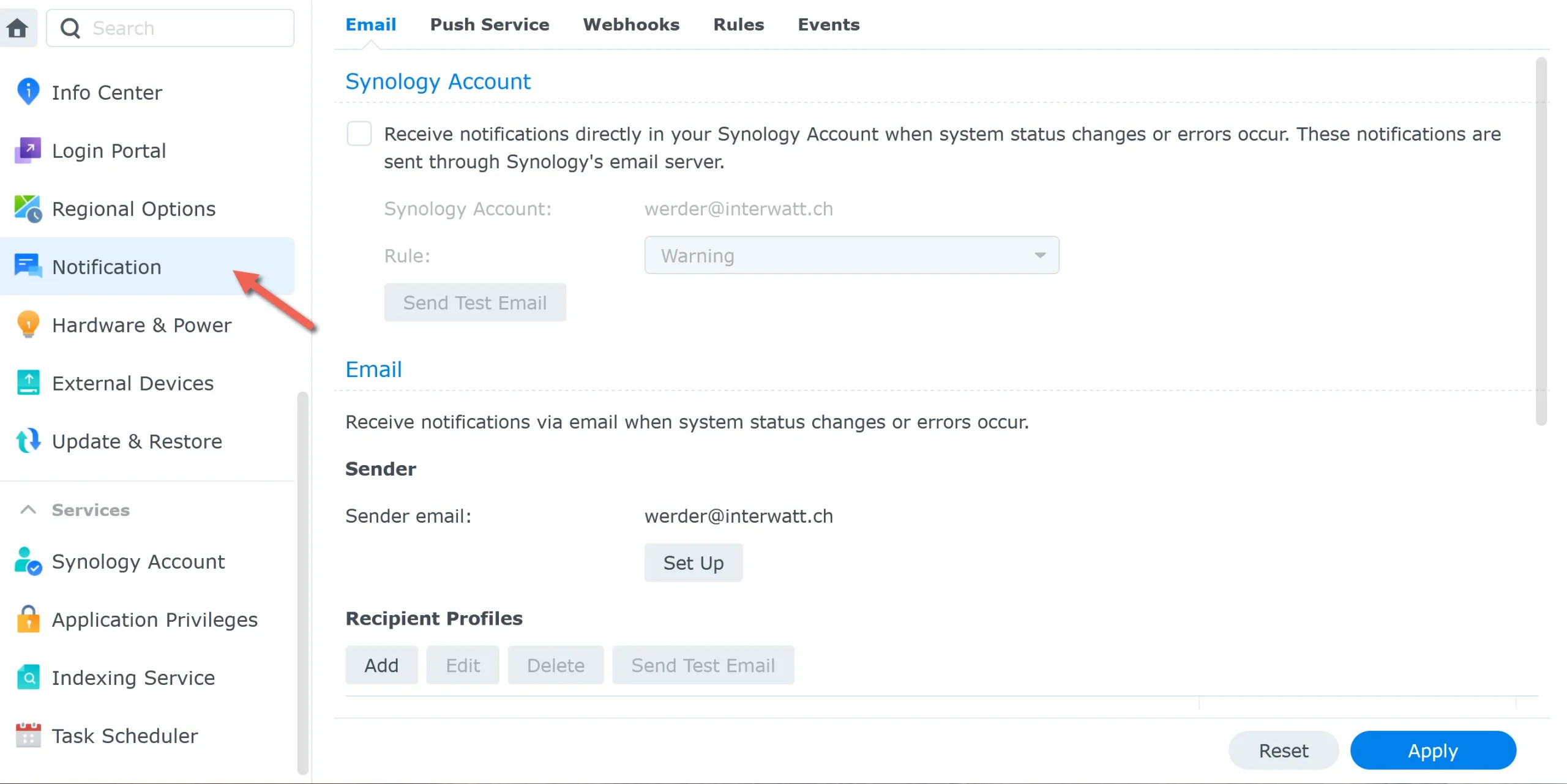Open the Events tab
Viewport: 1567px width, 784px height.
coord(828,24)
